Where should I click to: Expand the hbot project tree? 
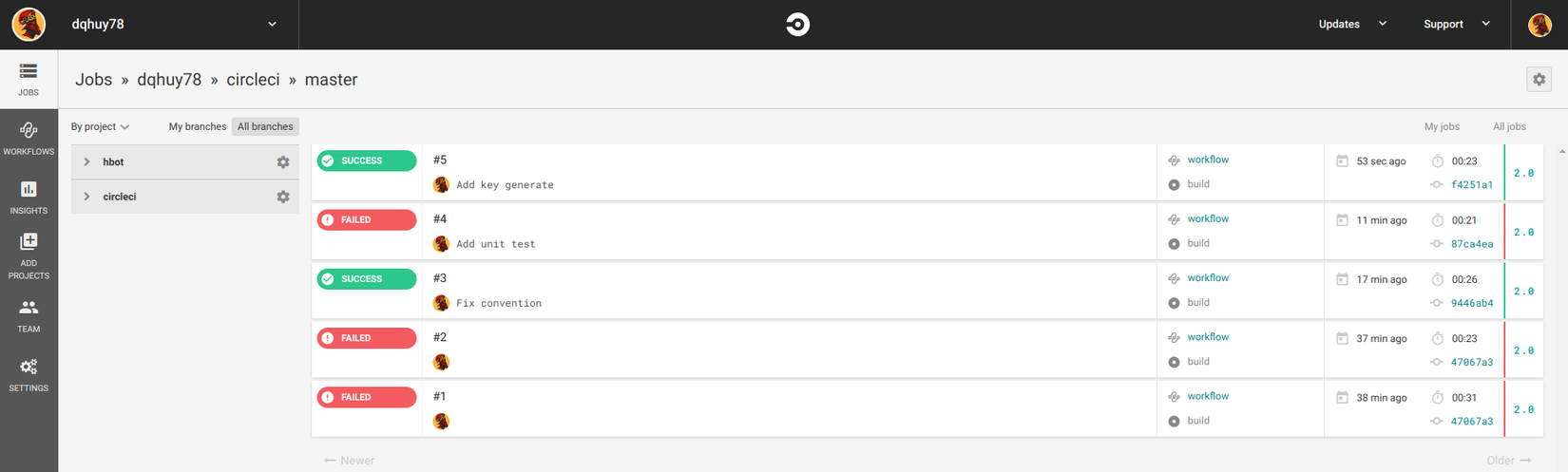[86, 162]
